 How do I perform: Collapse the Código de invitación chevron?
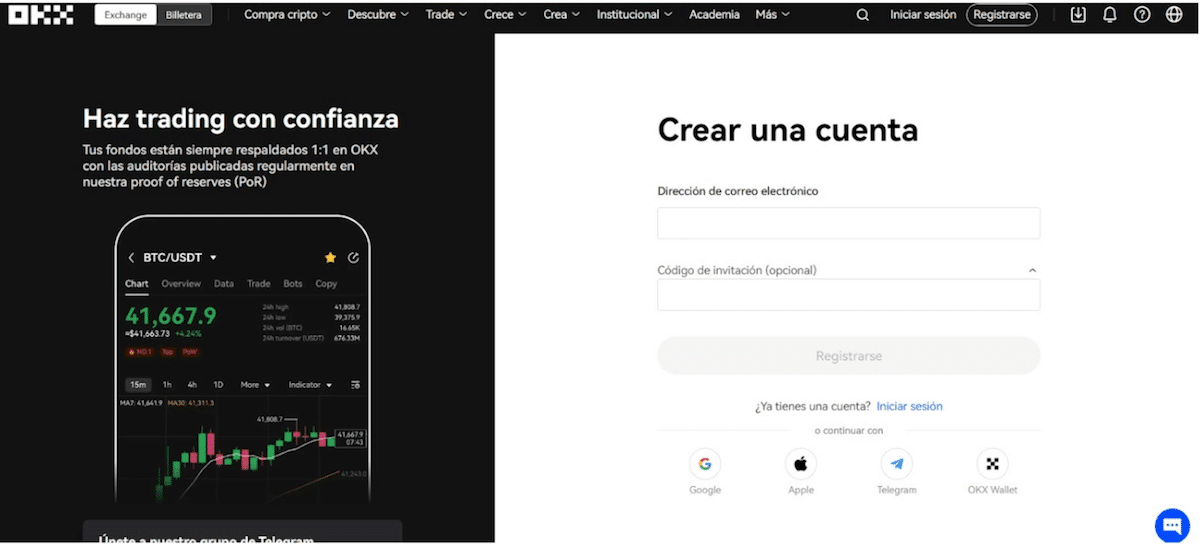point(1032,270)
